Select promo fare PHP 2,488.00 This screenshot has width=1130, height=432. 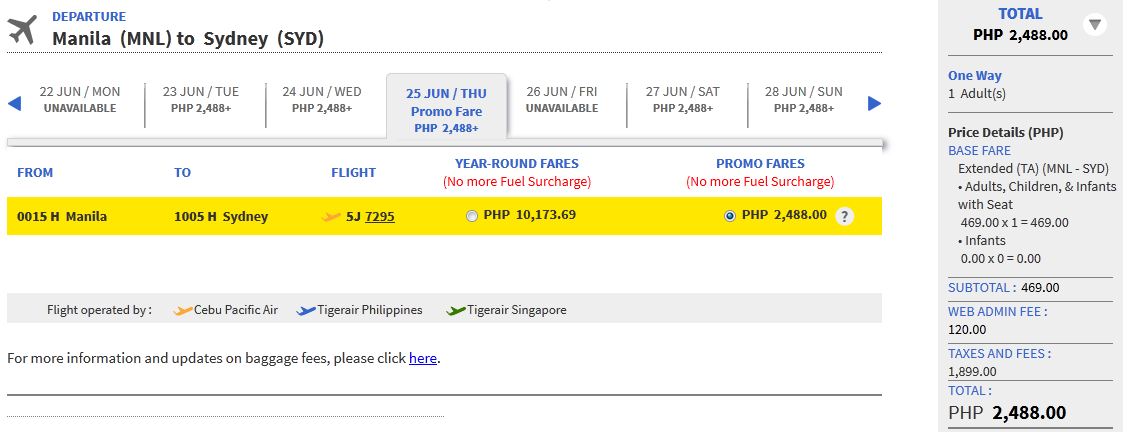729,215
